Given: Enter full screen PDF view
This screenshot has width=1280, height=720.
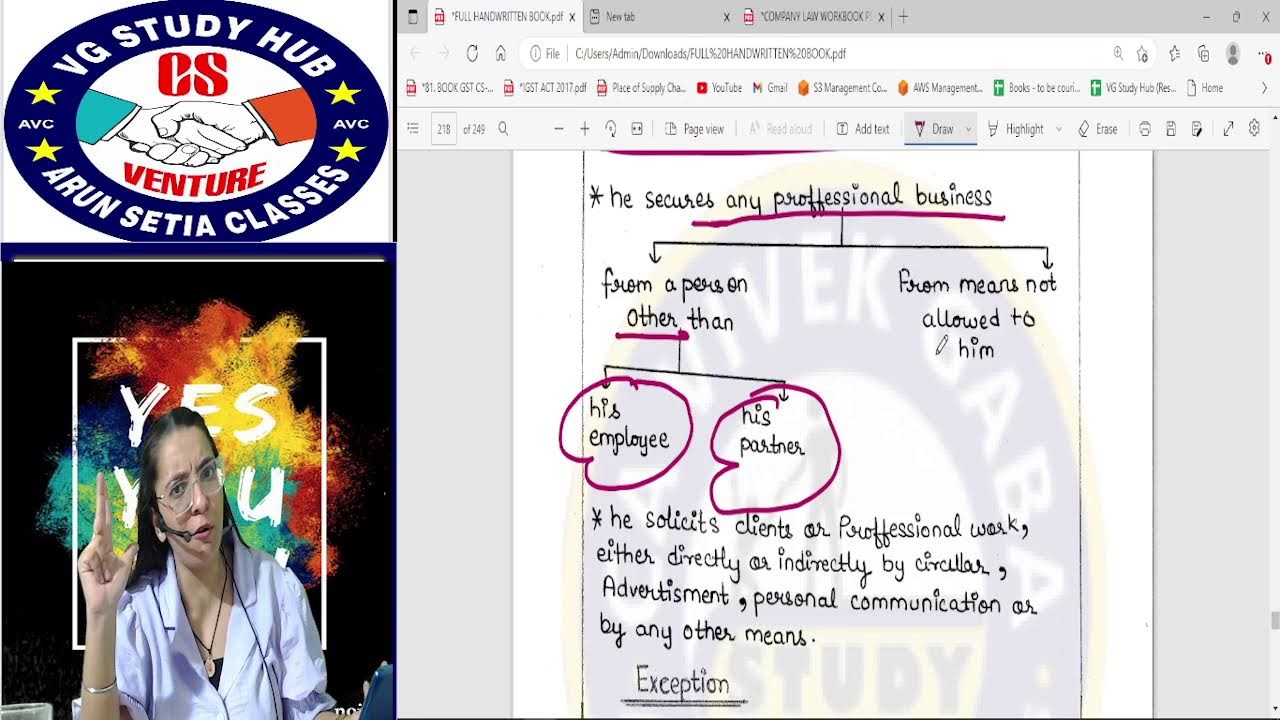Looking at the screenshot, I should point(1228,129).
